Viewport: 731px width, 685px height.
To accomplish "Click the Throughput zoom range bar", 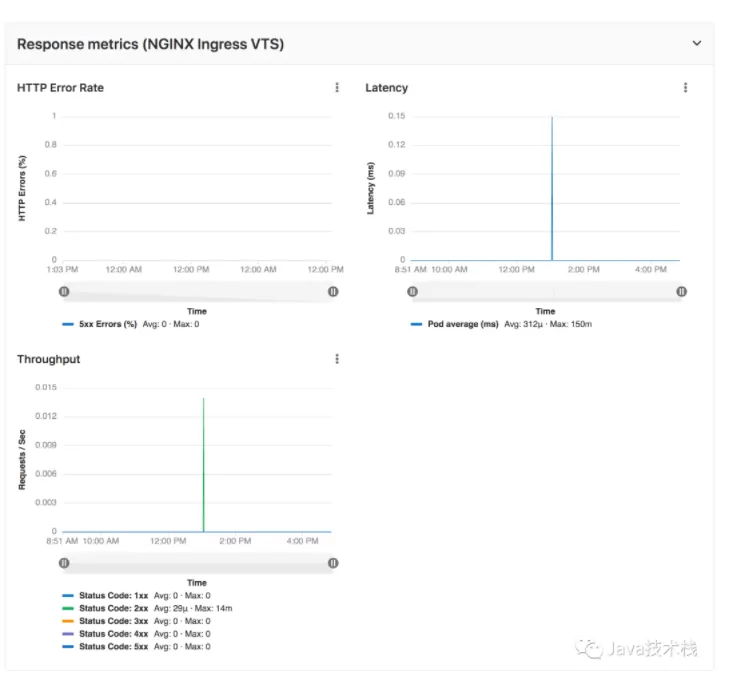I will (x=199, y=563).
